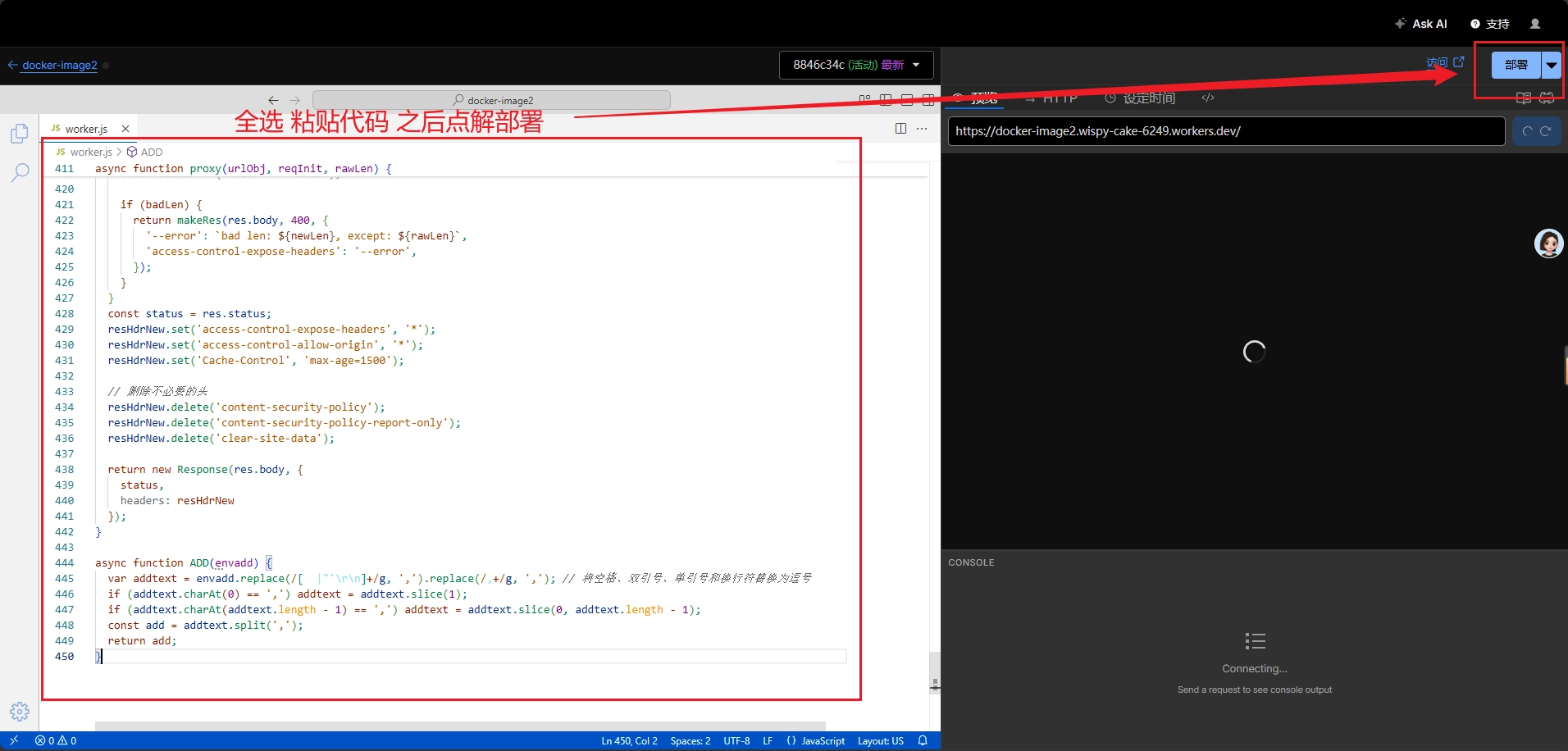This screenshot has width=1568, height=751.
Task: Switch to the 预览 preview tab
Action: (x=975, y=98)
